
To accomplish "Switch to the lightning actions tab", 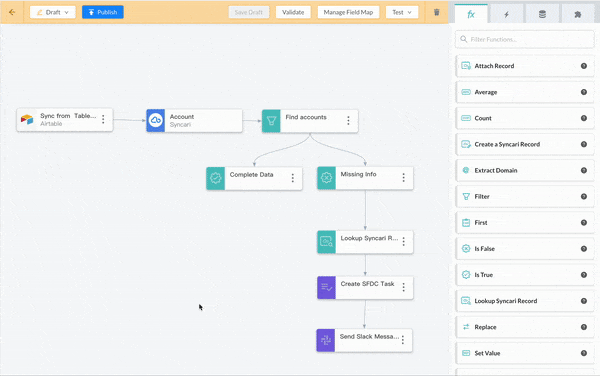I will pos(507,15).
